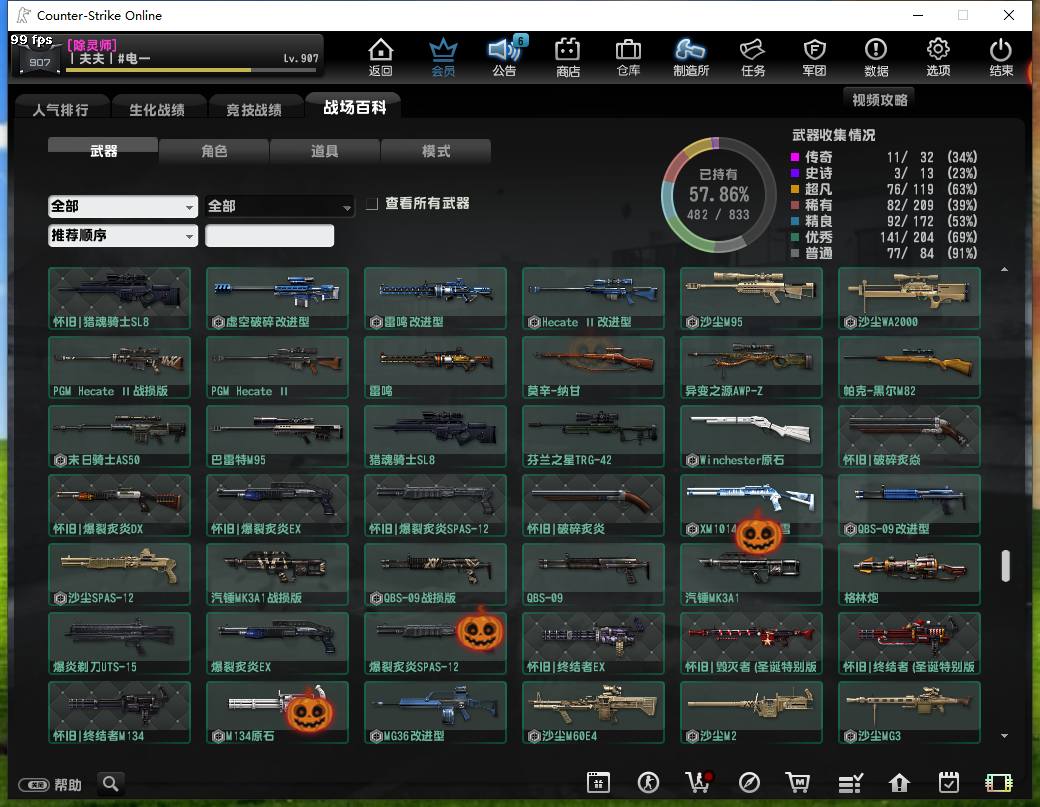Click the scroll down arrow of weapon list
The width and height of the screenshot is (1040, 807).
1005,735
